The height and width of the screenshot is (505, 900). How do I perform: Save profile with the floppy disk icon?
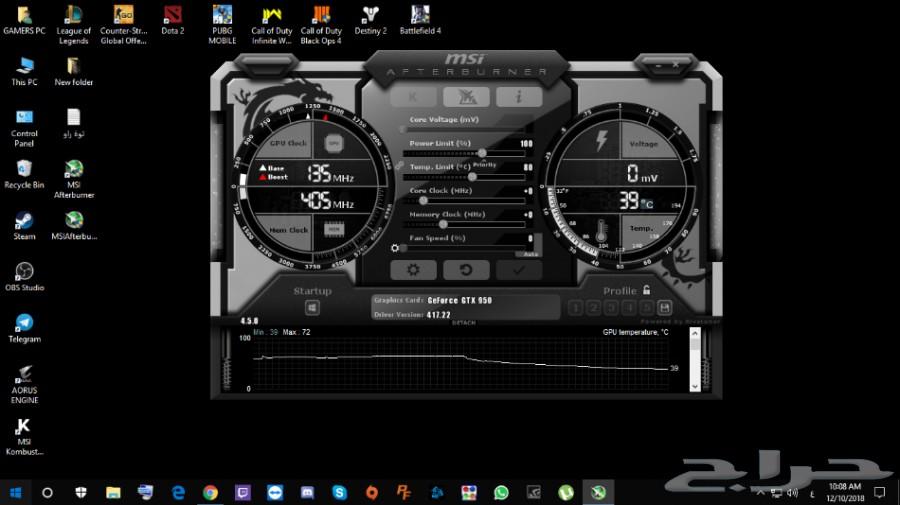click(x=665, y=308)
